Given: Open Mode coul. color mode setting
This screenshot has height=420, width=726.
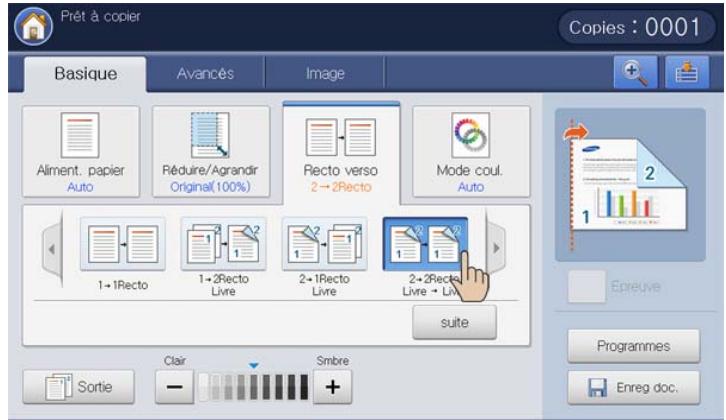Looking at the screenshot, I should coord(471,150).
